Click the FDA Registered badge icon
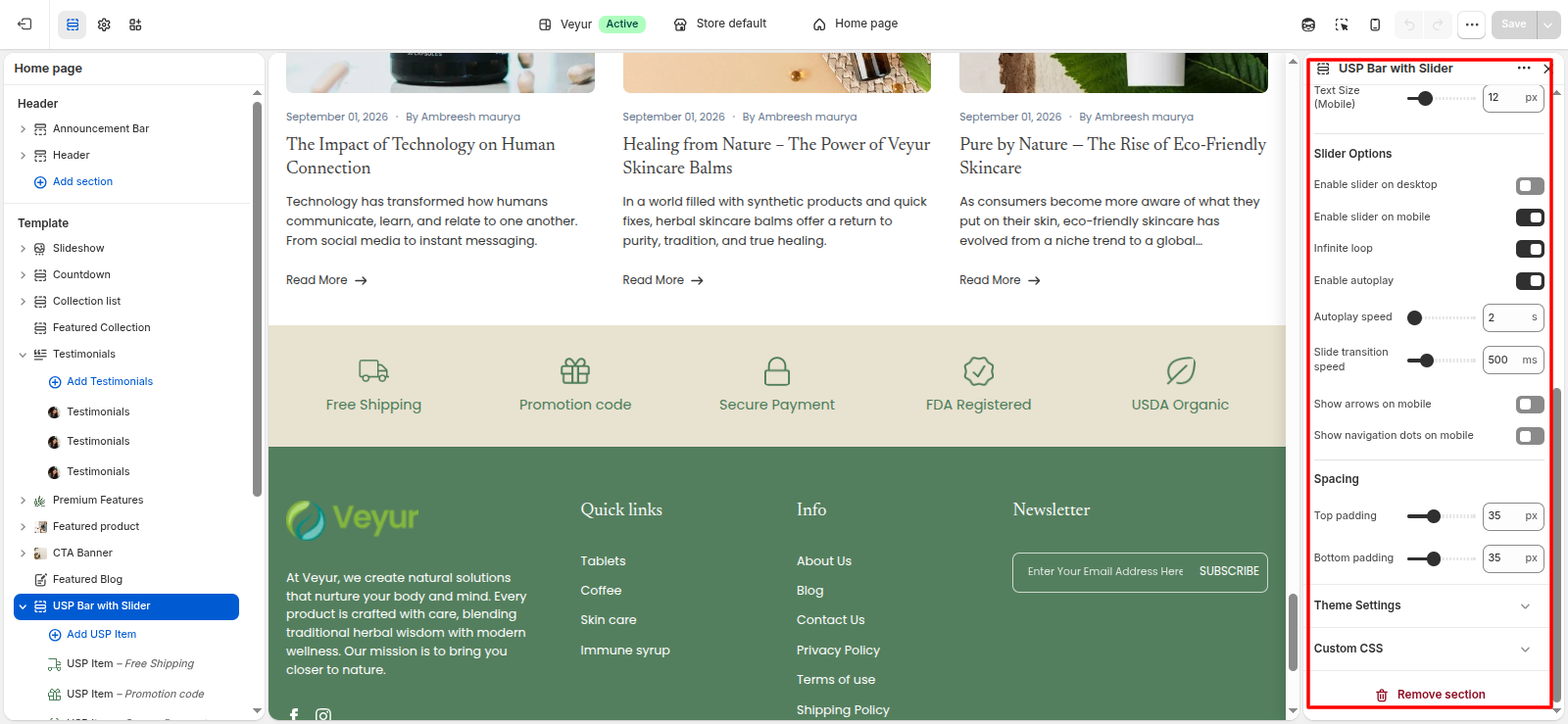The height and width of the screenshot is (724, 1568). coord(979,371)
